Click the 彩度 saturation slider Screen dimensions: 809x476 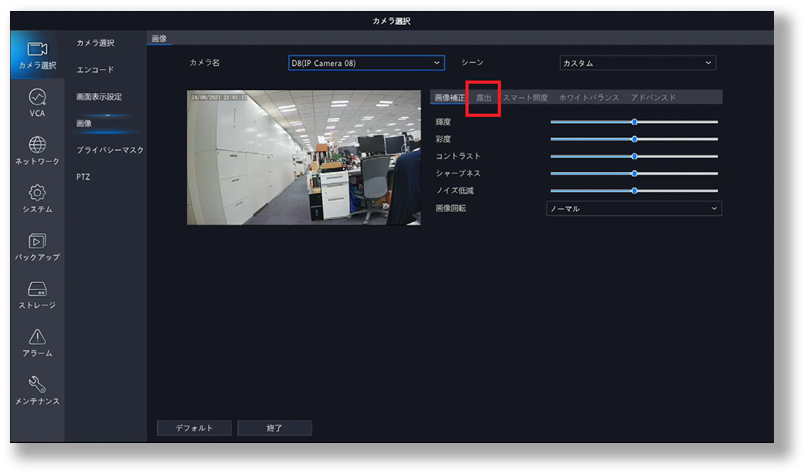click(x=634, y=139)
